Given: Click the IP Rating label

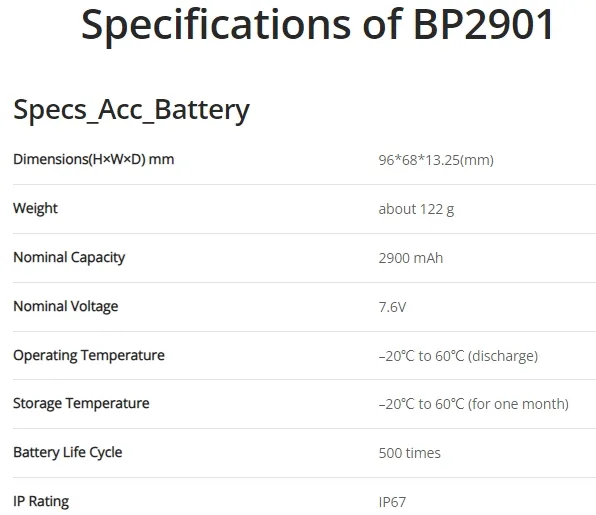Looking at the screenshot, I should click(41, 501).
